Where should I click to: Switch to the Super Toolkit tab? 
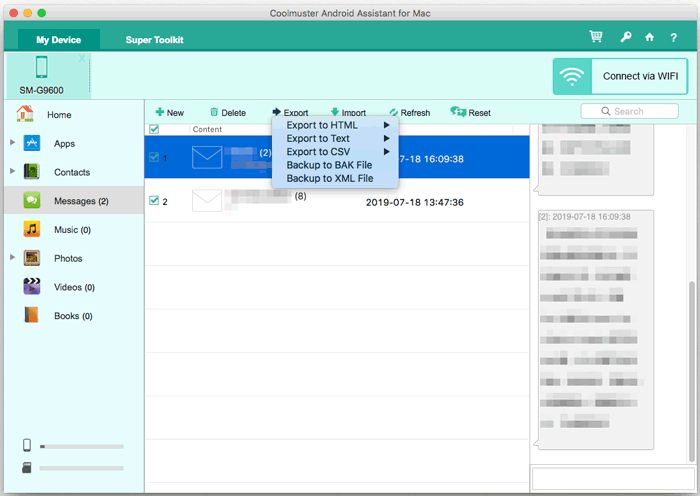pyautogui.click(x=154, y=40)
